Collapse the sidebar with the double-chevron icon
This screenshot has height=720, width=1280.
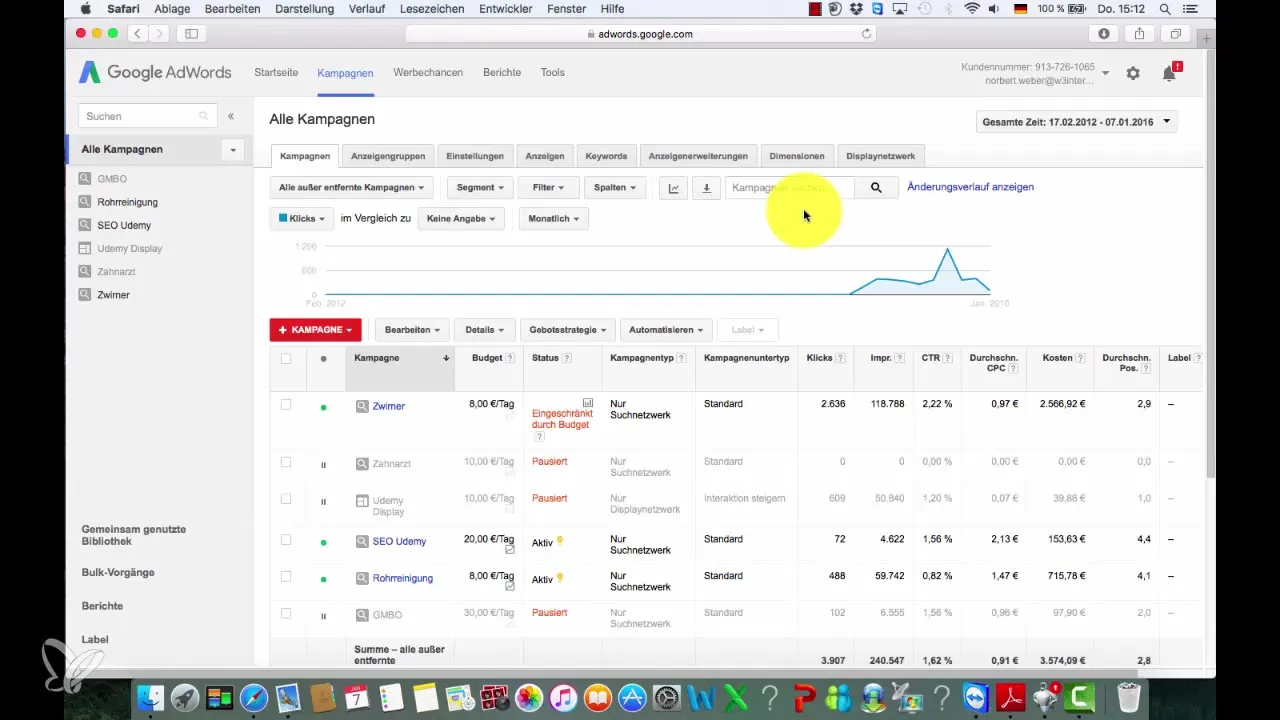click(x=231, y=116)
